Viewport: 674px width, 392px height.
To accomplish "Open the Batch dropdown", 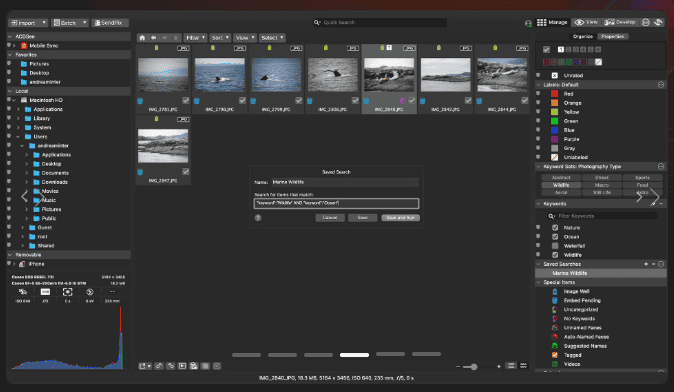I will pos(70,23).
